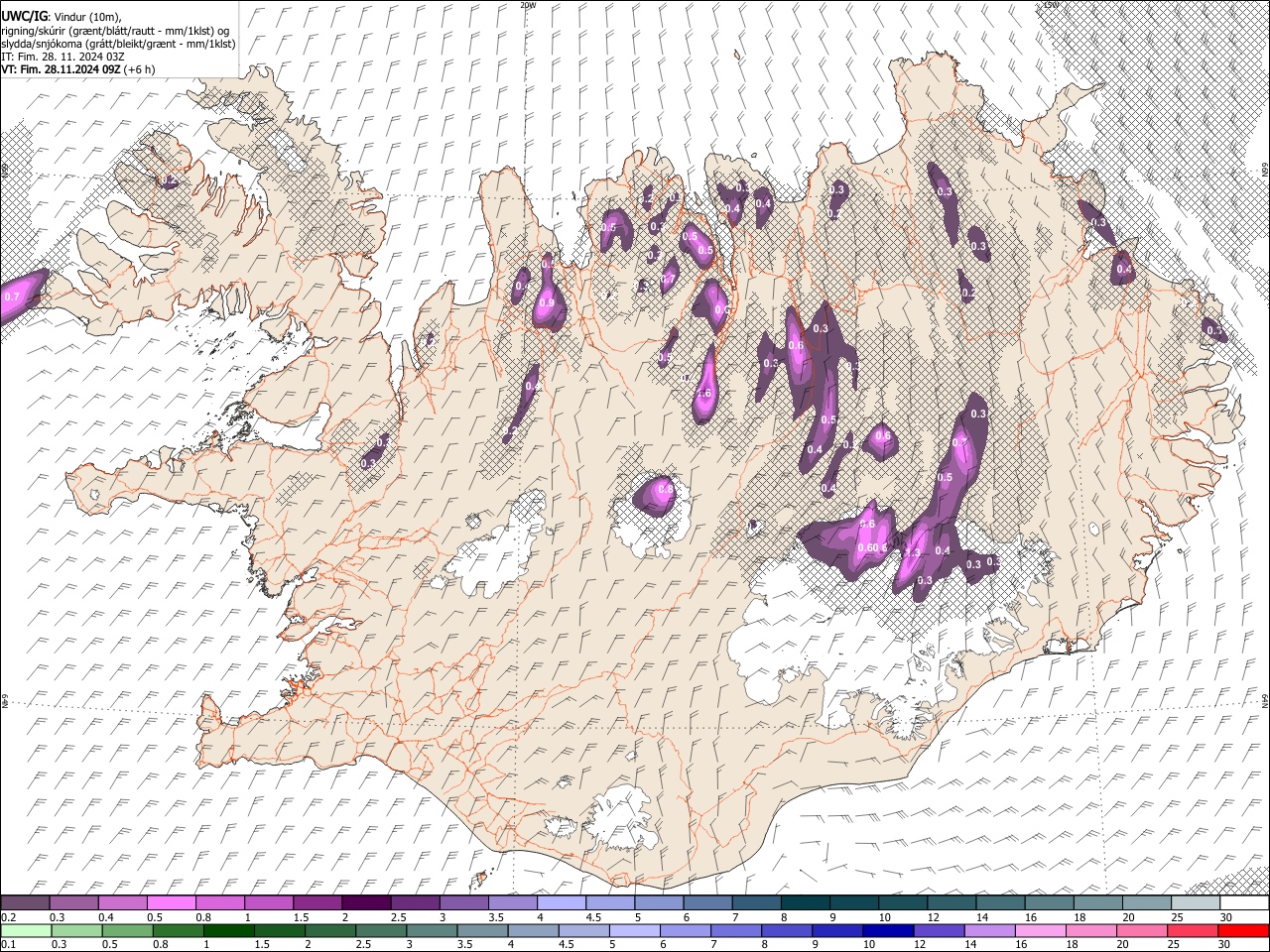Viewport: 1270px width, 952px height.
Task: Click the palest green 0.1–0.3 rain legend swatch
Action: tap(26, 930)
